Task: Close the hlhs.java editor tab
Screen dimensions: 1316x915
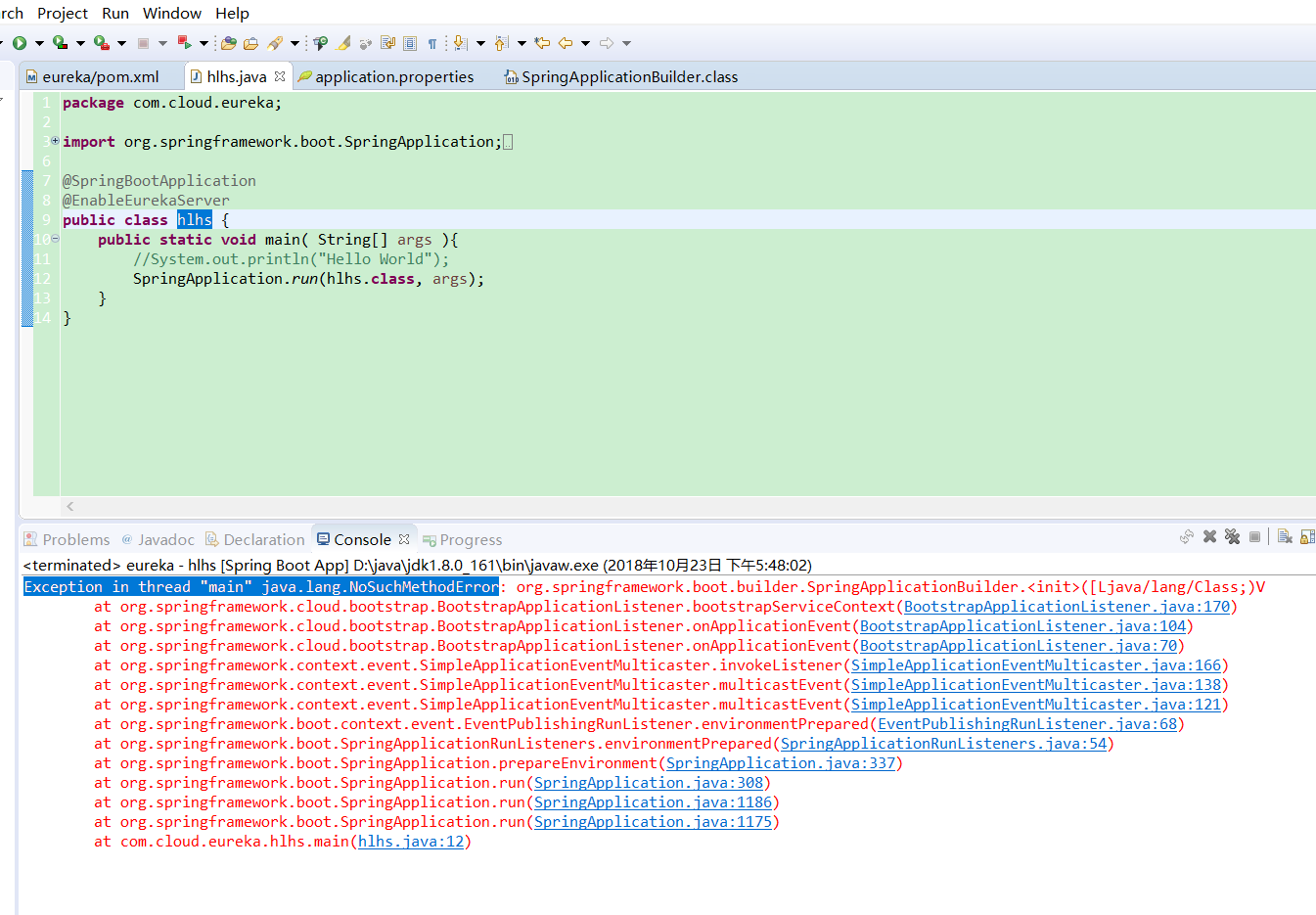Action: pos(280,75)
